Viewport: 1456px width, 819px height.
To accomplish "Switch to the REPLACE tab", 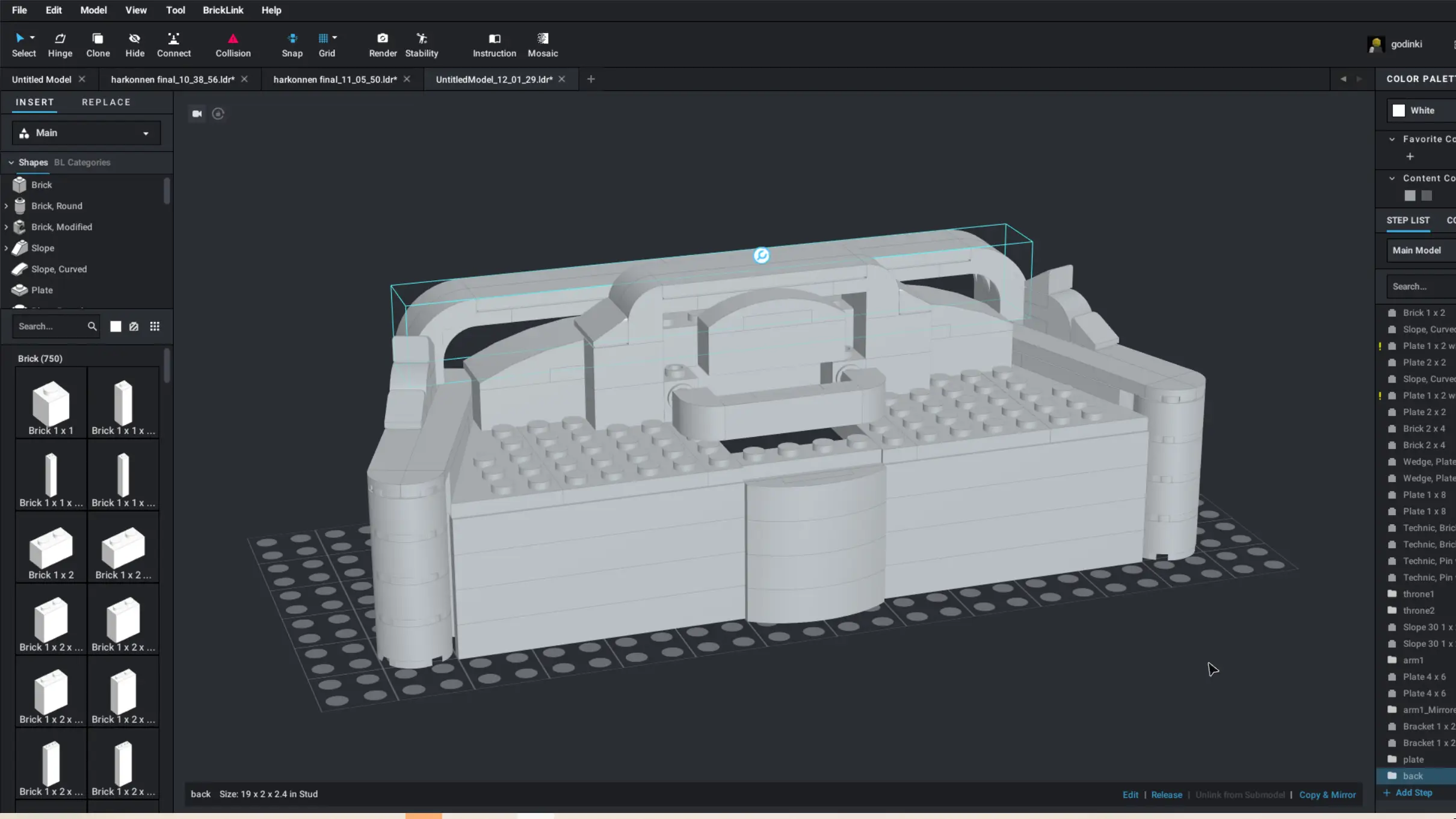I will (106, 102).
